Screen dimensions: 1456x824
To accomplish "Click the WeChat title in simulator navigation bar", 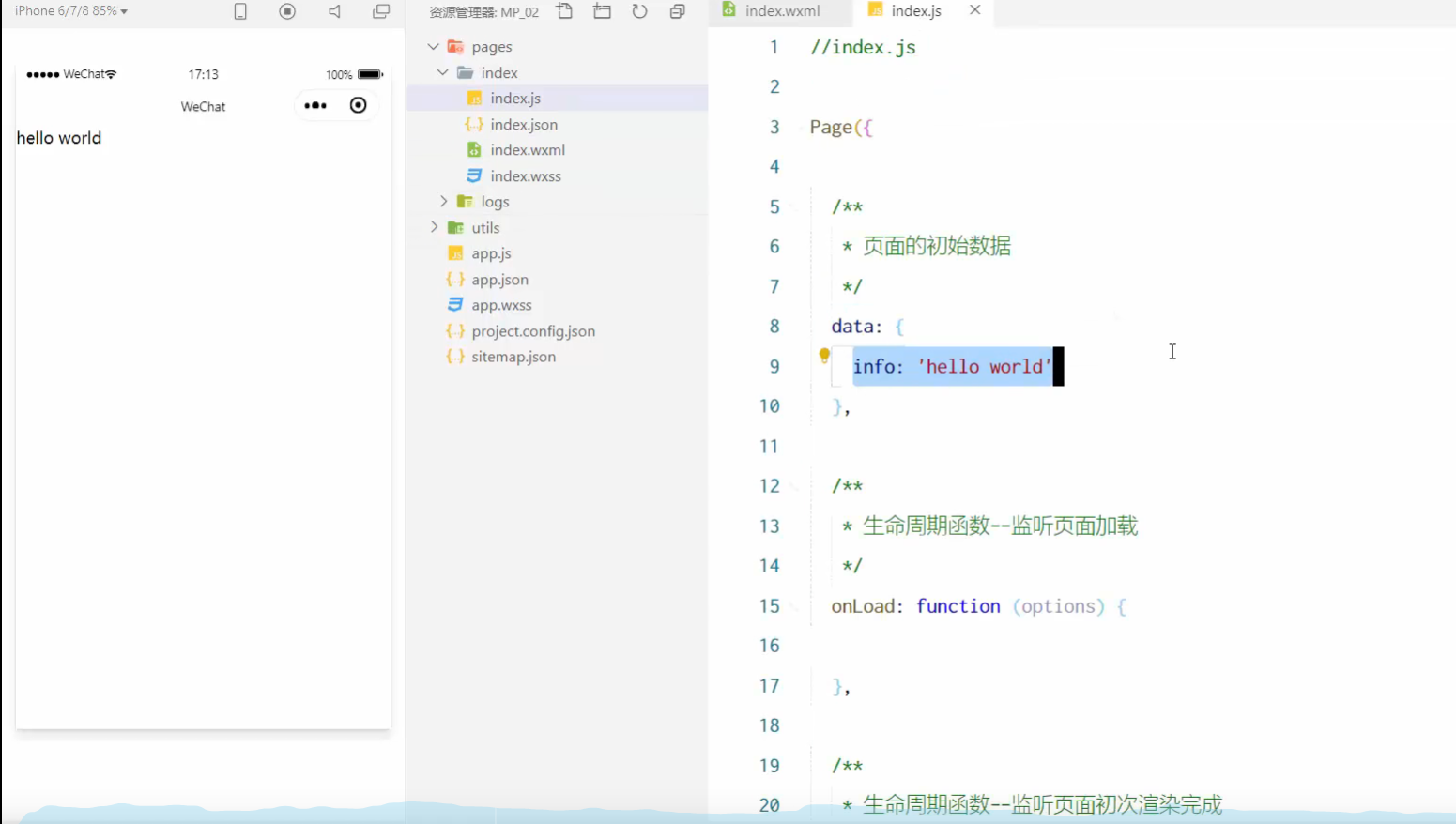I will tap(203, 106).
